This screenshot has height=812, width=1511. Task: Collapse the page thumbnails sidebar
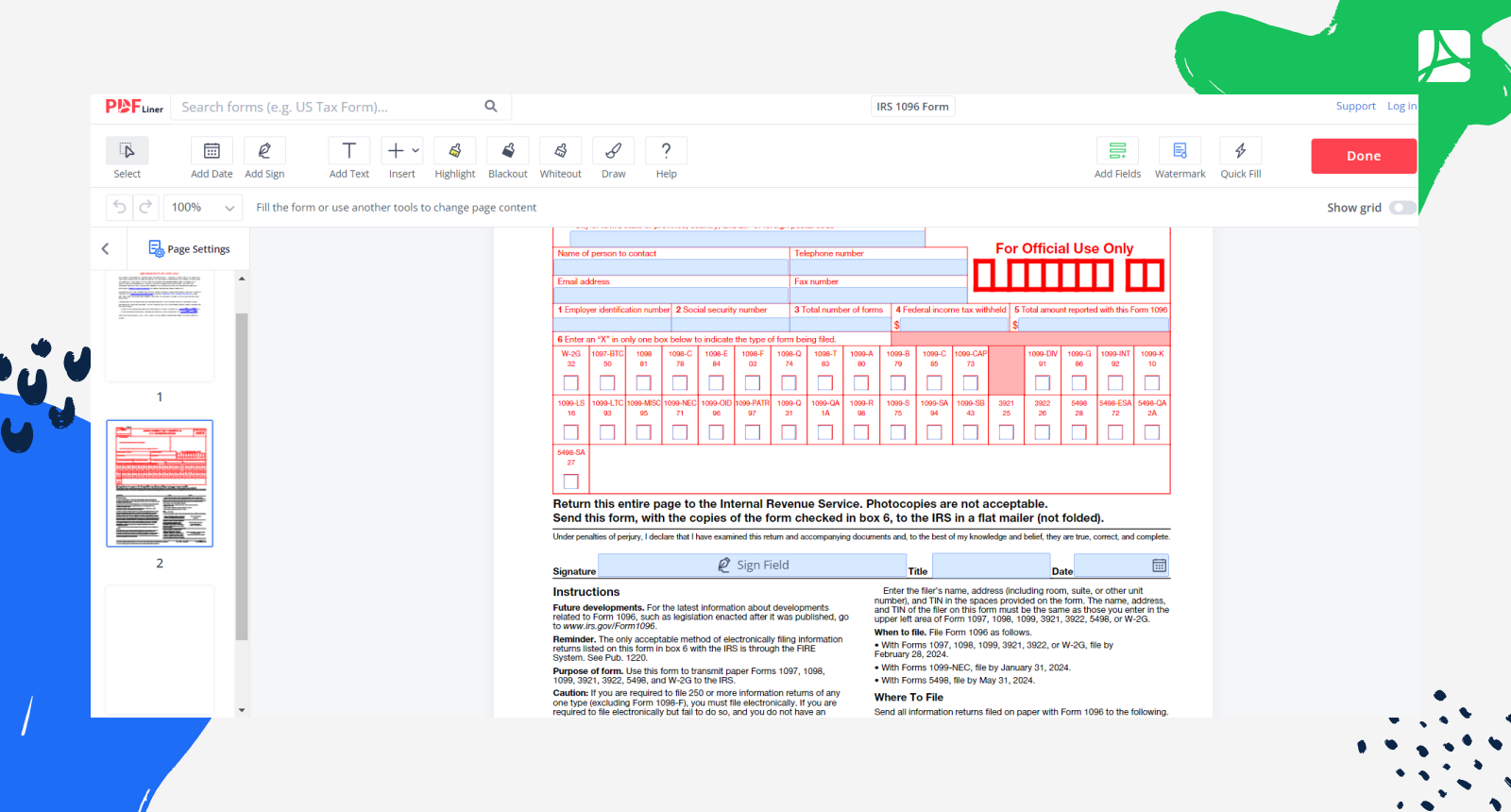click(x=106, y=249)
